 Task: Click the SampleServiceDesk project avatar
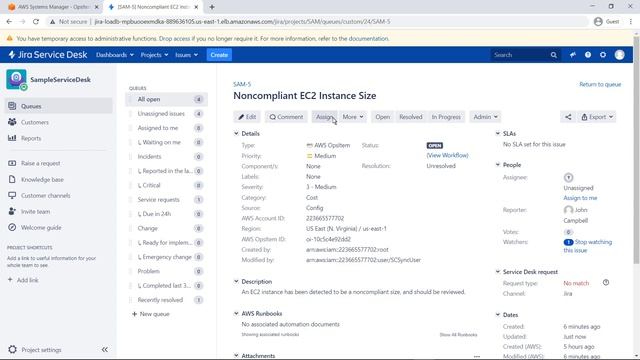coord(16,79)
